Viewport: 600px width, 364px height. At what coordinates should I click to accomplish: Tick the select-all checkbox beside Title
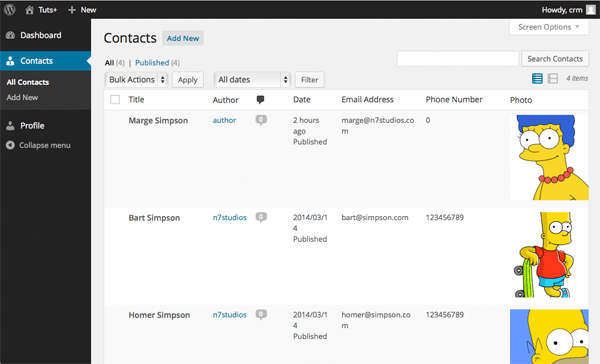[x=115, y=100]
